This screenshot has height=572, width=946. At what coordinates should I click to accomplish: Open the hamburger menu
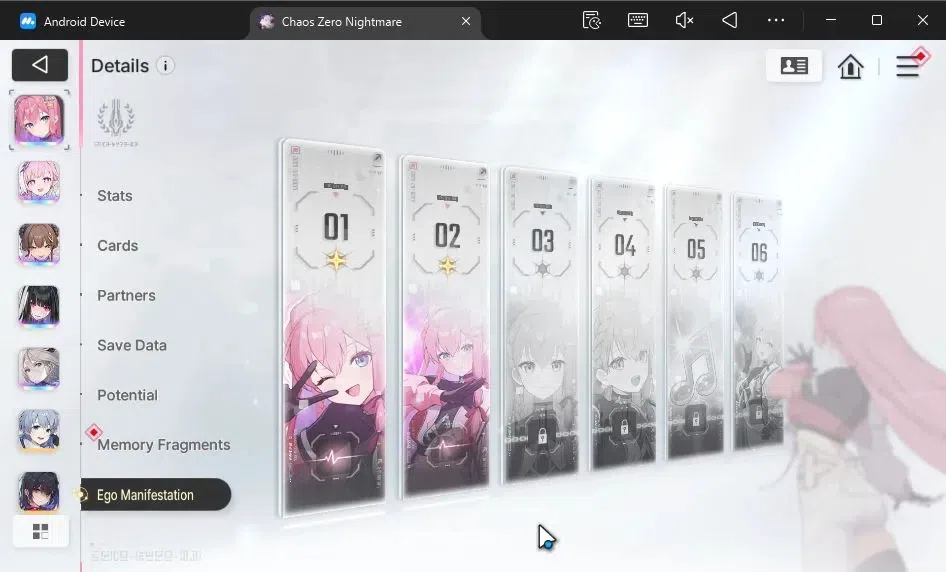(x=907, y=66)
